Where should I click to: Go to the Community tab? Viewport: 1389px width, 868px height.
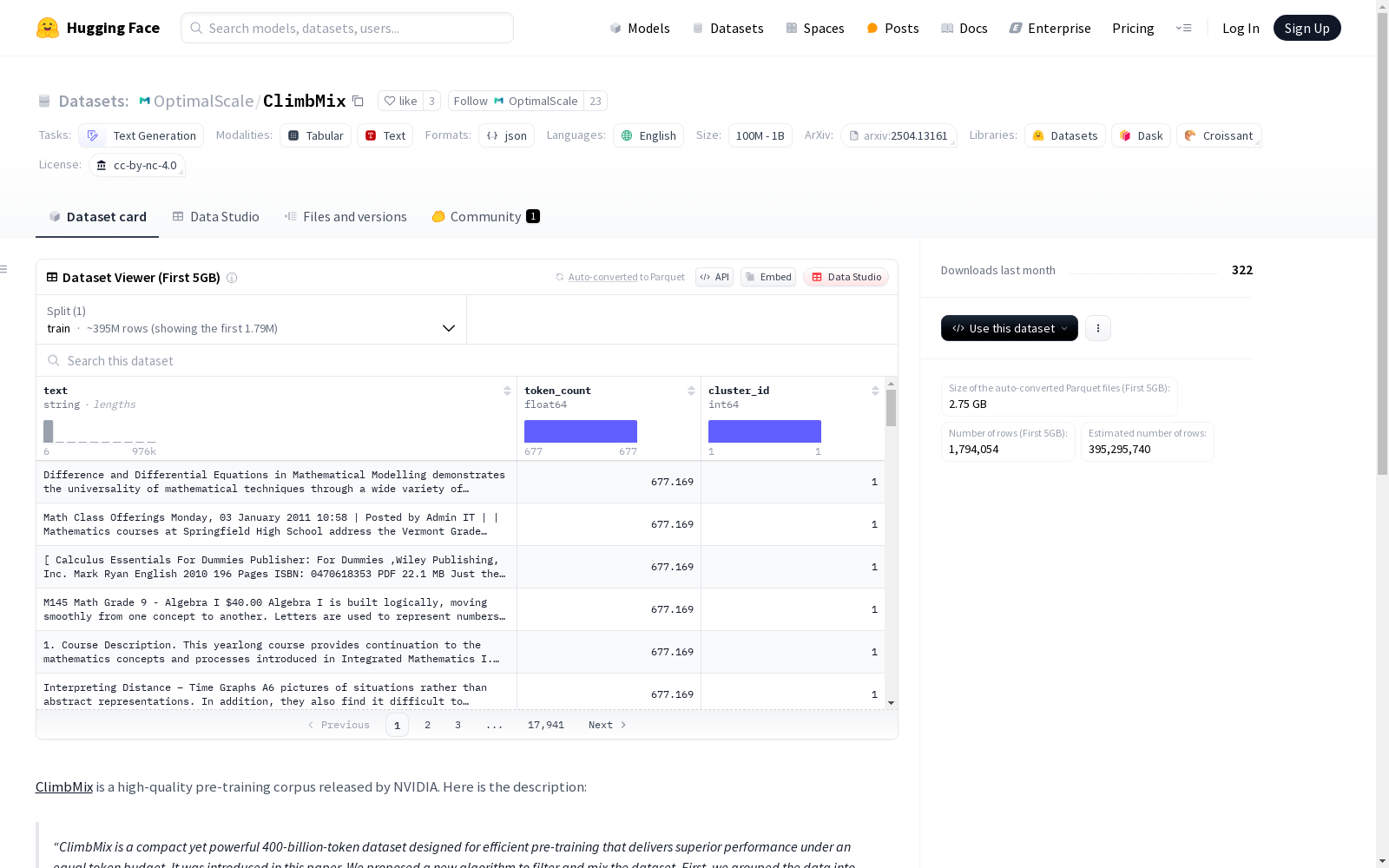pos(485,217)
